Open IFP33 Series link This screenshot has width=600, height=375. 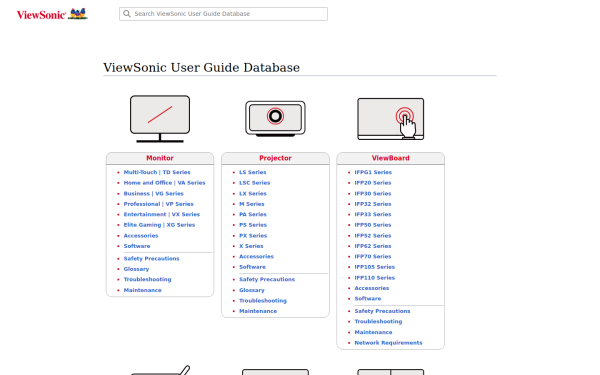tap(373, 214)
